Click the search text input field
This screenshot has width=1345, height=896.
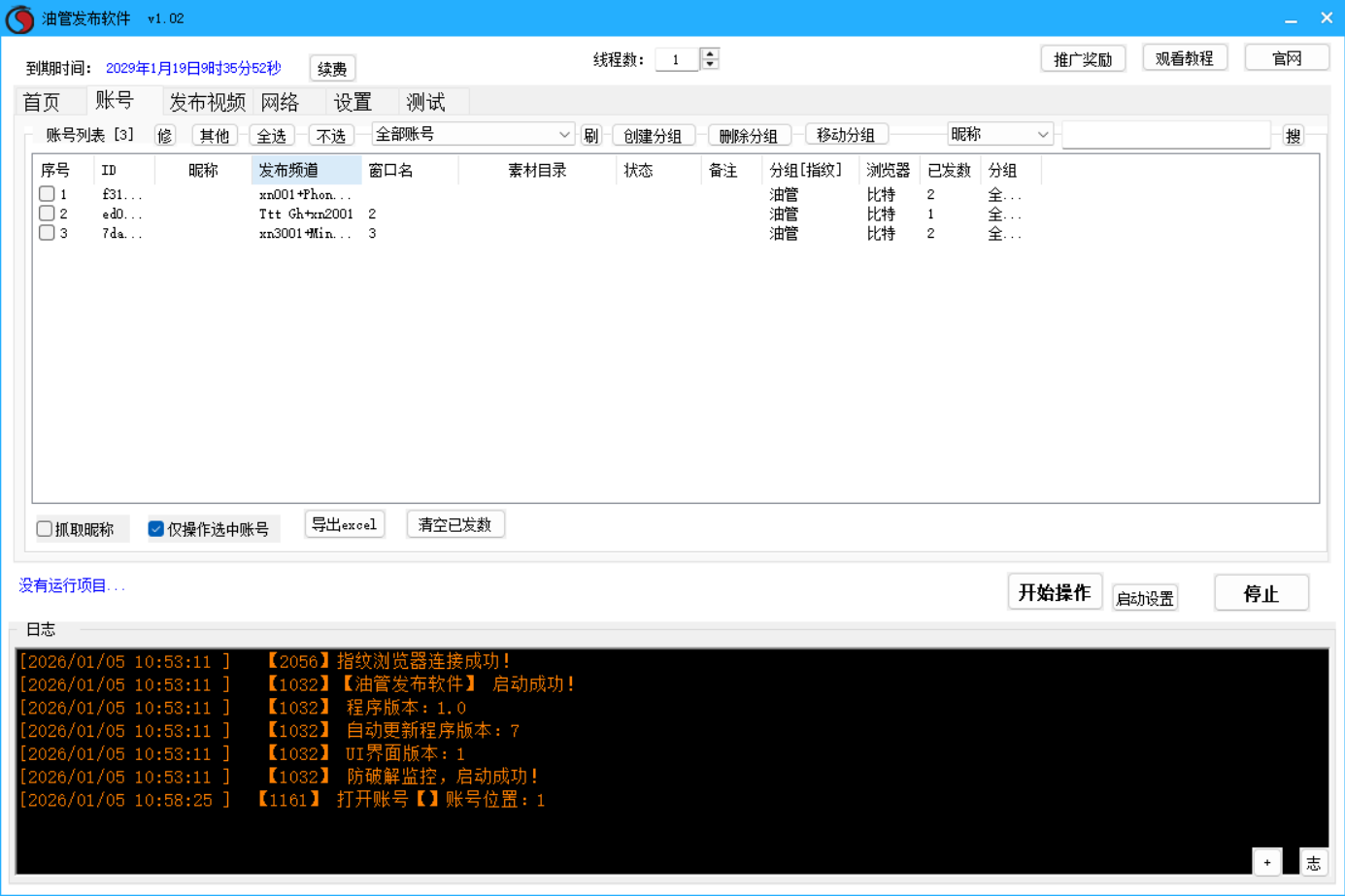tap(1165, 136)
